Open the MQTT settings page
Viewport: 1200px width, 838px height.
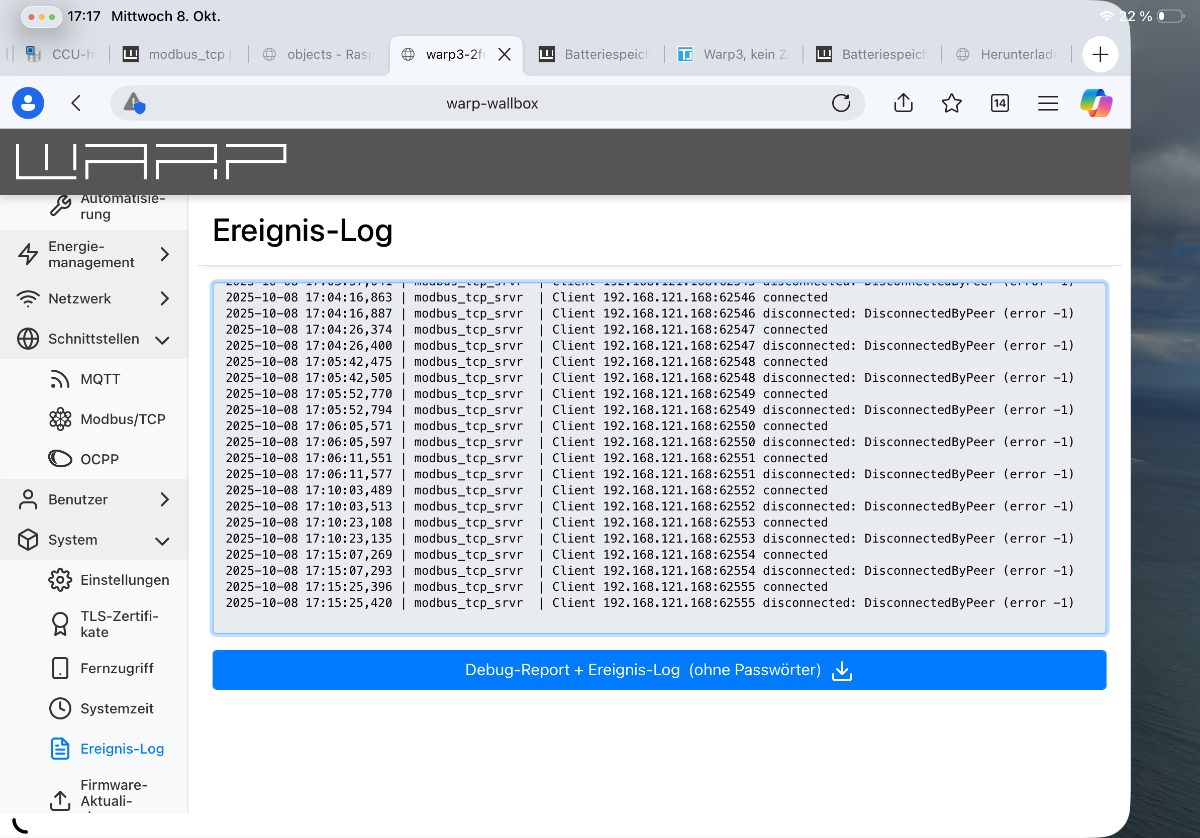(100, 379)
